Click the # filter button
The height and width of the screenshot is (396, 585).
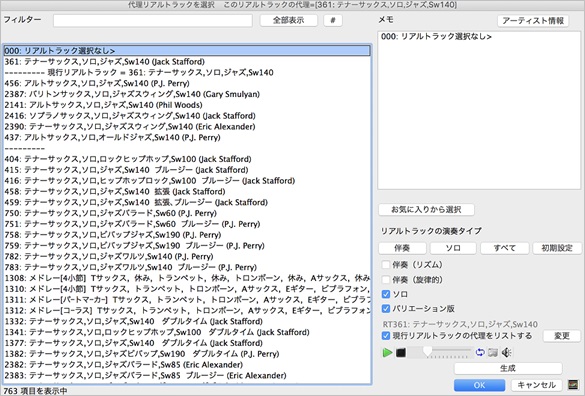click(333, 20)
